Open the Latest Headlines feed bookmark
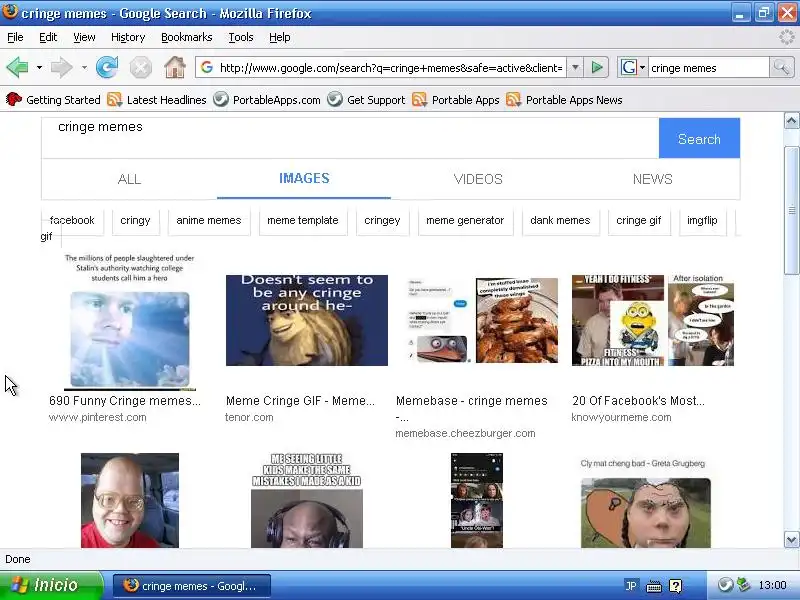This screenshot has height=600, width=800. click(x=157, y=99)
